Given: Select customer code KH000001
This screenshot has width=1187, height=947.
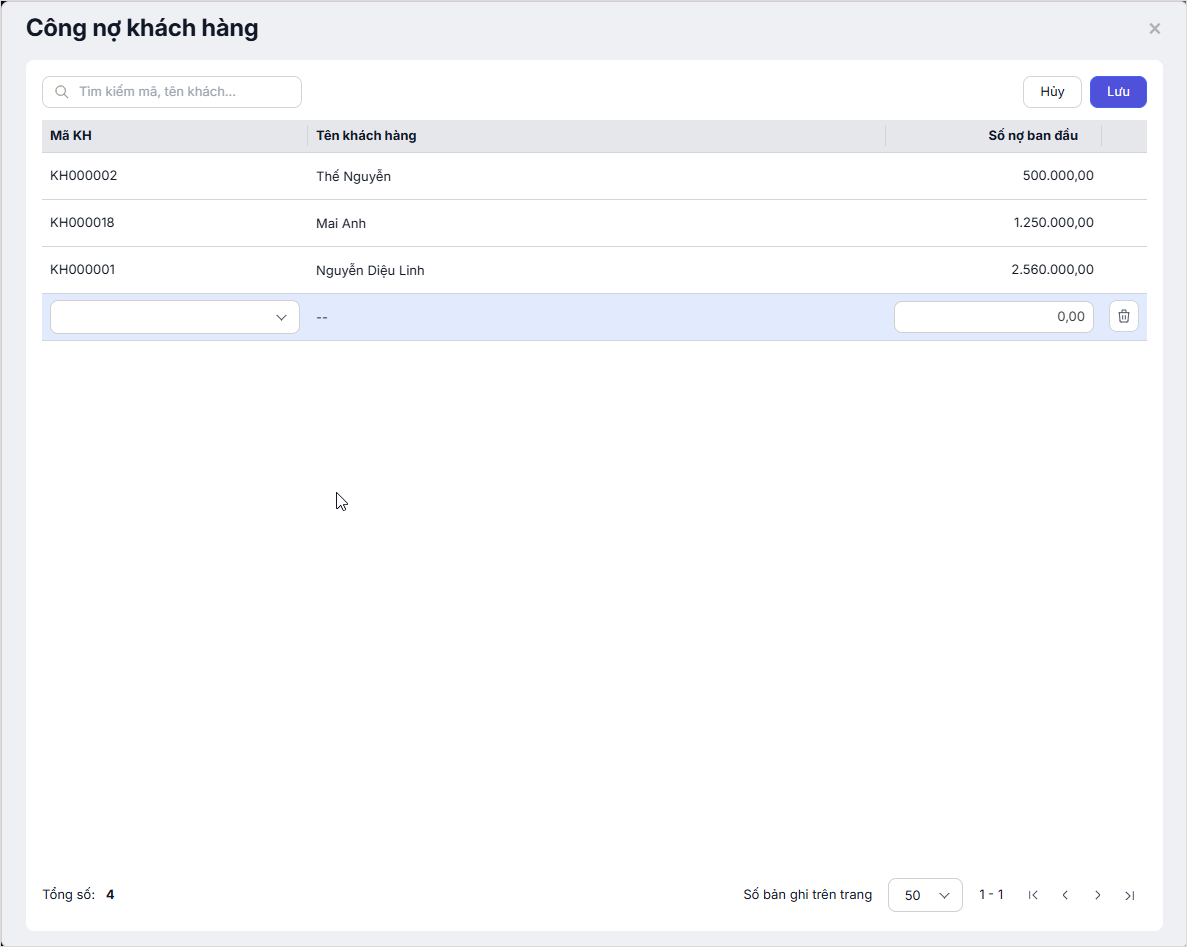Looking at the screenshot, I should (x=83, y=269).
